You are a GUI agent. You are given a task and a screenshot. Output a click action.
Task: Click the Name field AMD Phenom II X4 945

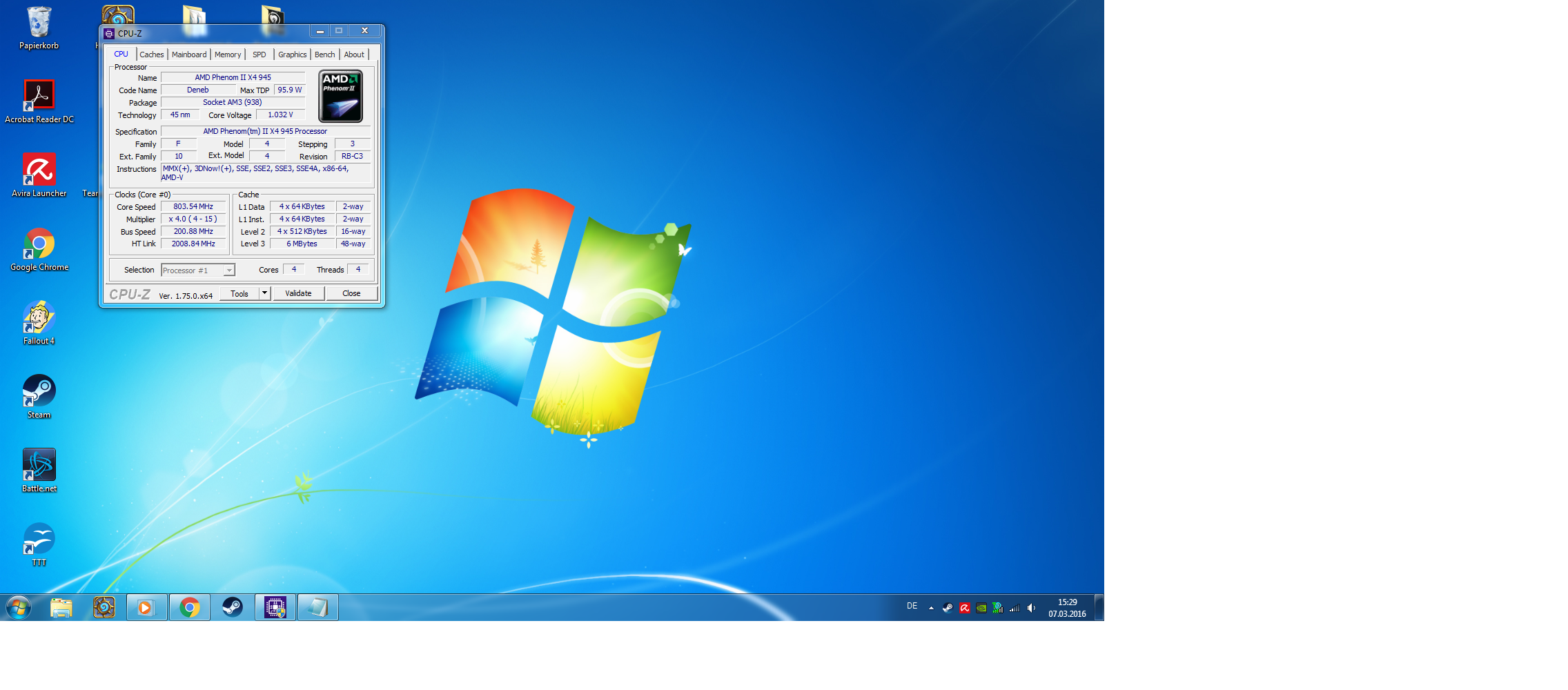tap(233, 77)
